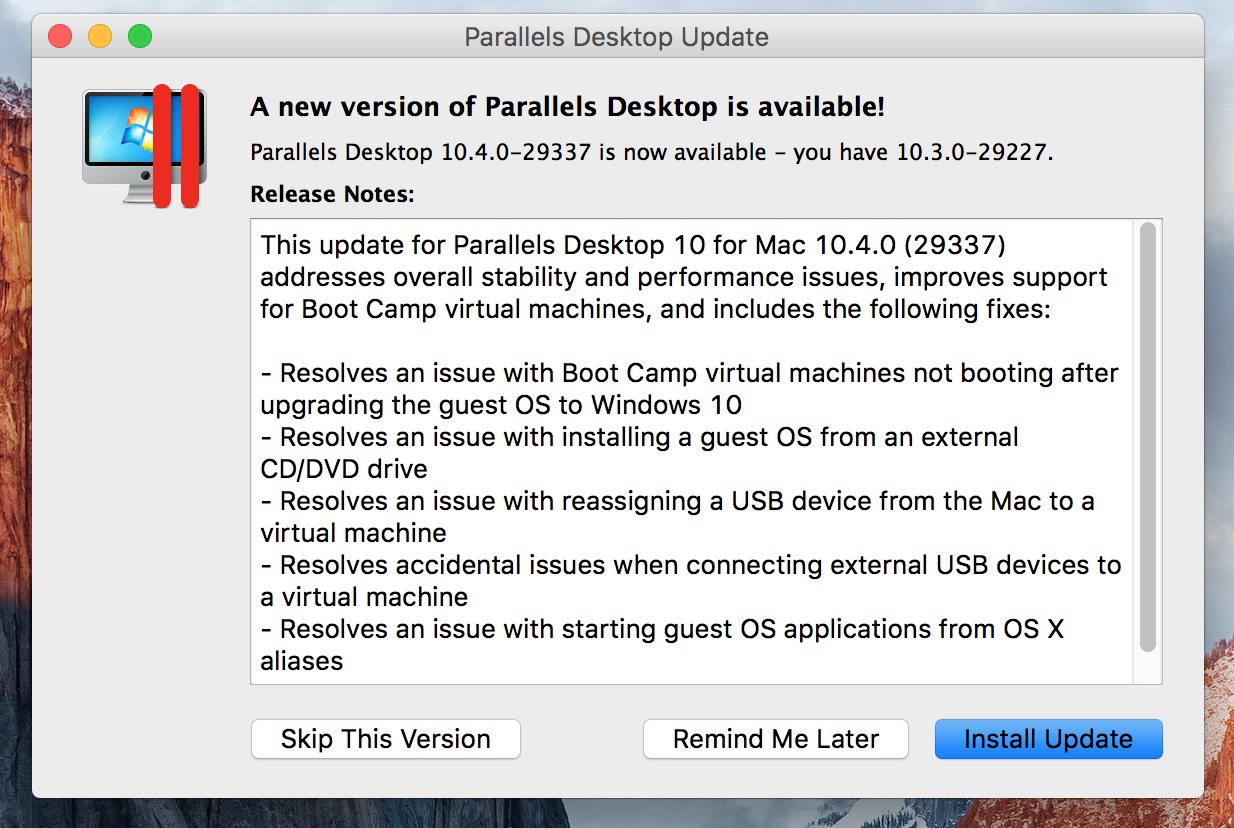The image size is (1234, 828).
Task: Click the note about Boot Camp virtual machines not booting
Action: click(x=689, y=389)
